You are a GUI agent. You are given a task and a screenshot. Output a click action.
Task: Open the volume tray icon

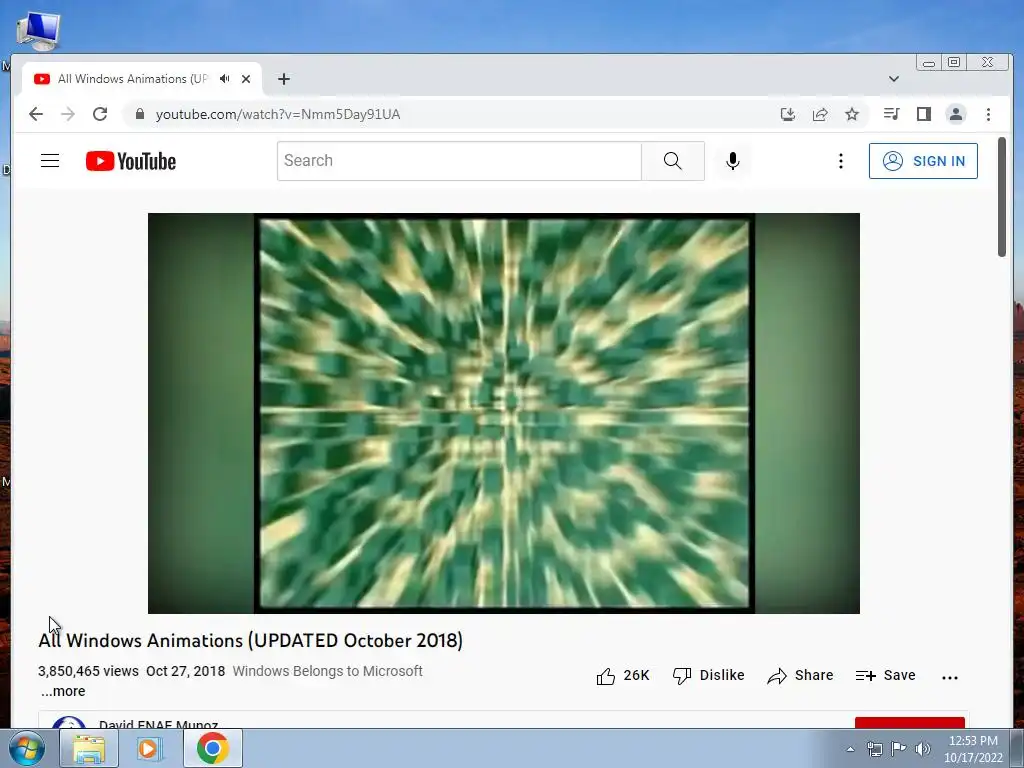click(922, 749)
